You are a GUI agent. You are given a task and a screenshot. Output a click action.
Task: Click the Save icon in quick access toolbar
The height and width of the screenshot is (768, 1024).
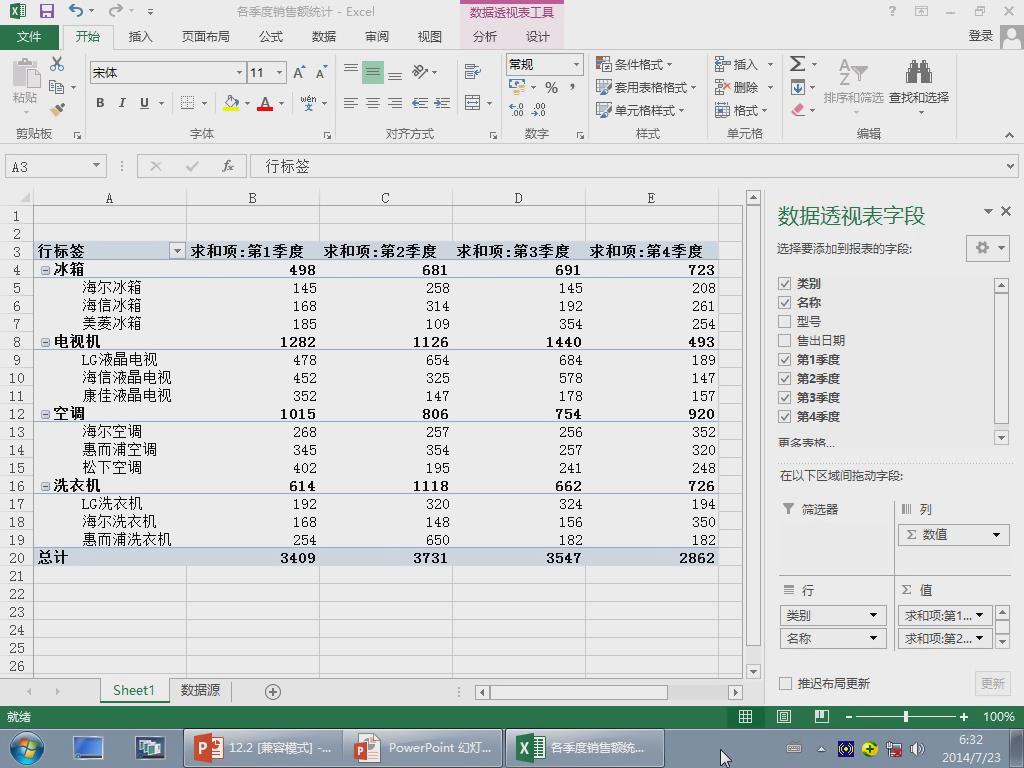tap(46, 11)
